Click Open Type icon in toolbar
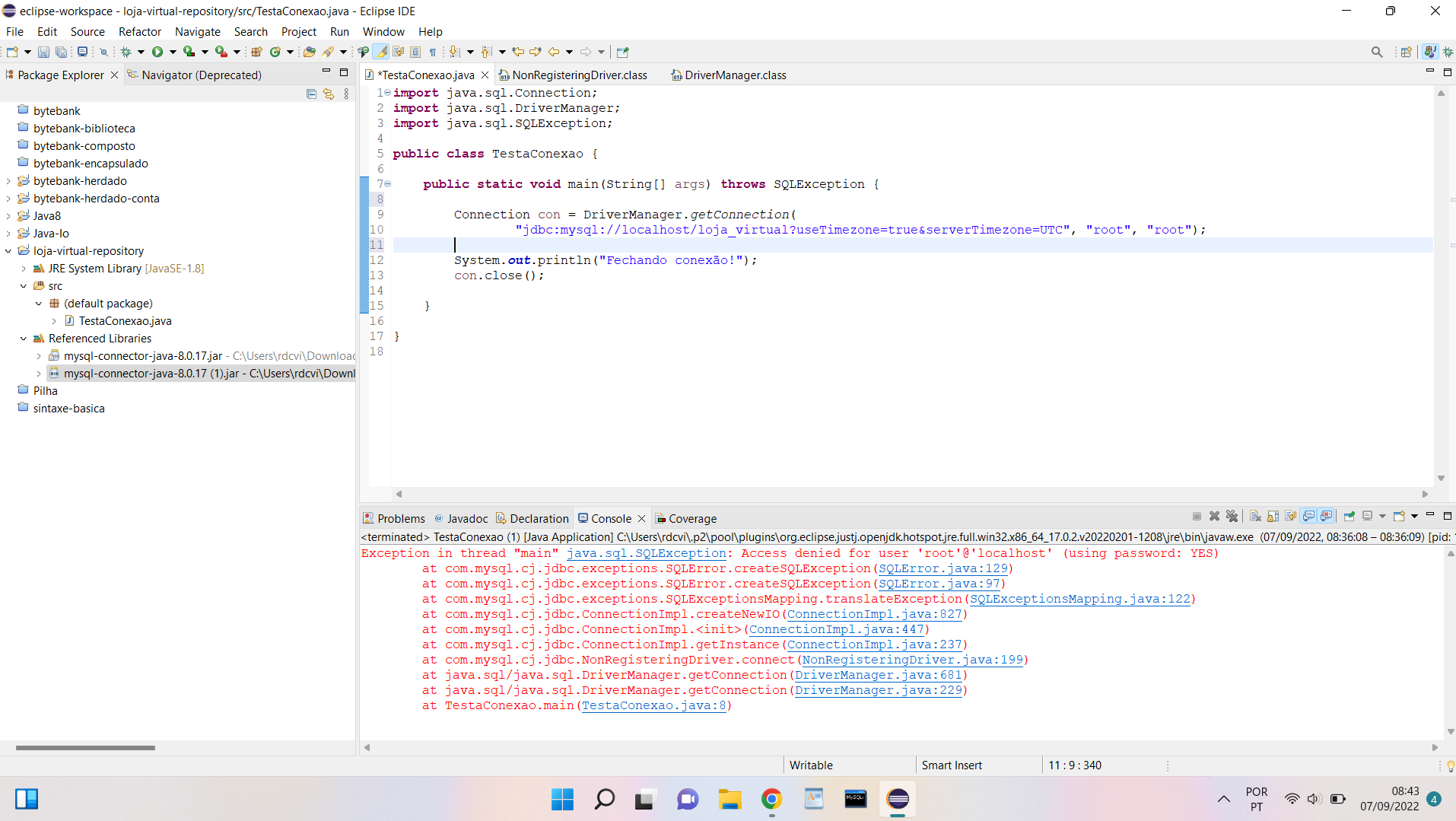The width and height of the screenshot is (1456, 821). coord(309,52)
